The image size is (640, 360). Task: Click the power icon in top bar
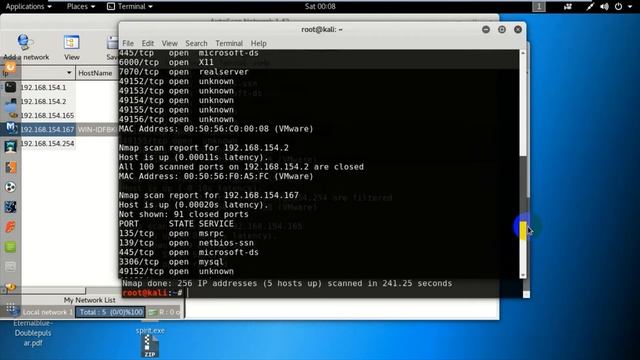[x=618, y=7]
